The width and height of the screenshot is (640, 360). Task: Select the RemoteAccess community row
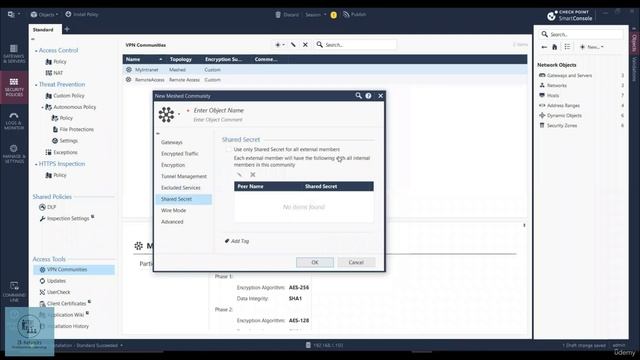coord(324,80)
